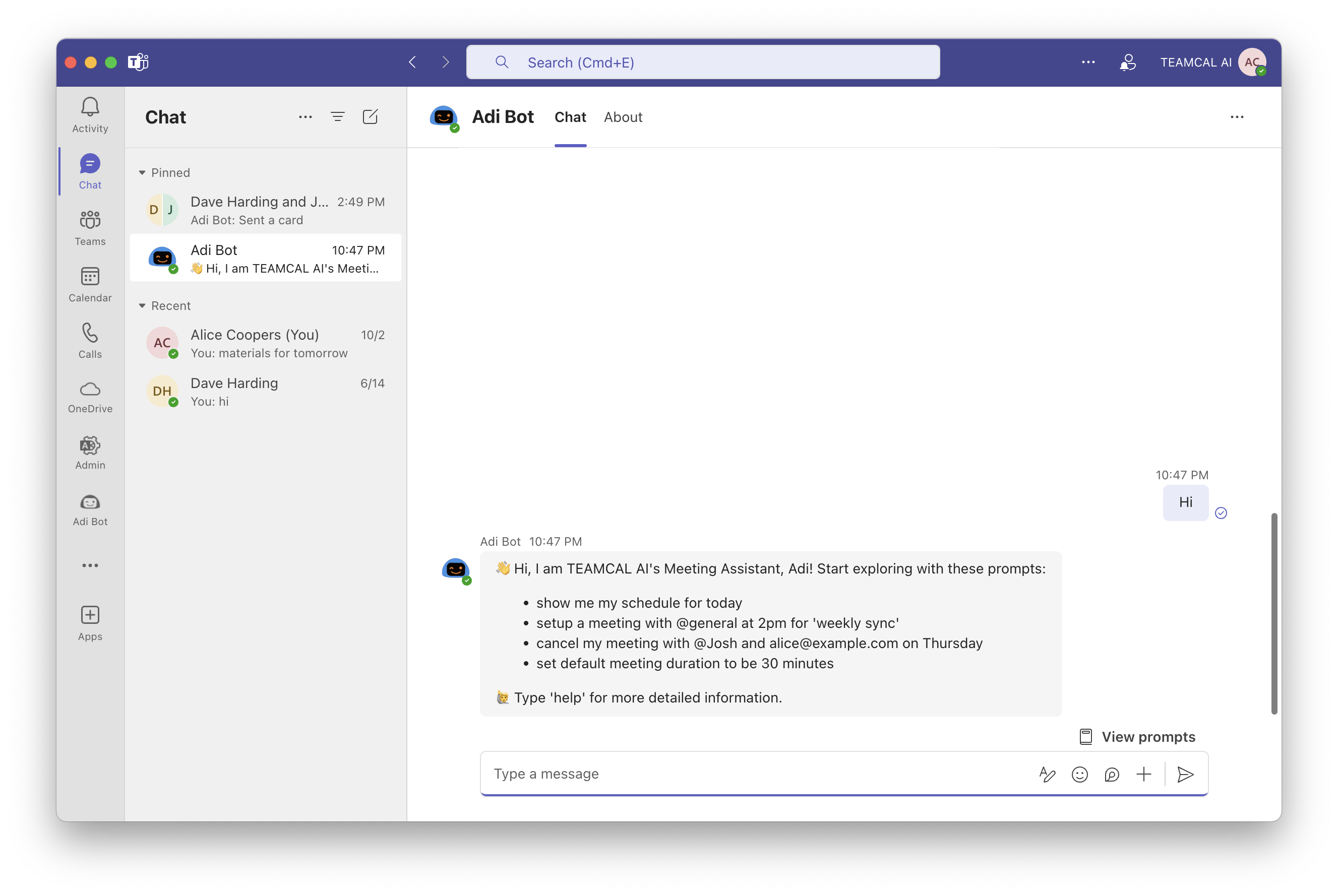Click the send message arrow icon
This screenshot has height=896, width=1338.
coord(1185,774)
